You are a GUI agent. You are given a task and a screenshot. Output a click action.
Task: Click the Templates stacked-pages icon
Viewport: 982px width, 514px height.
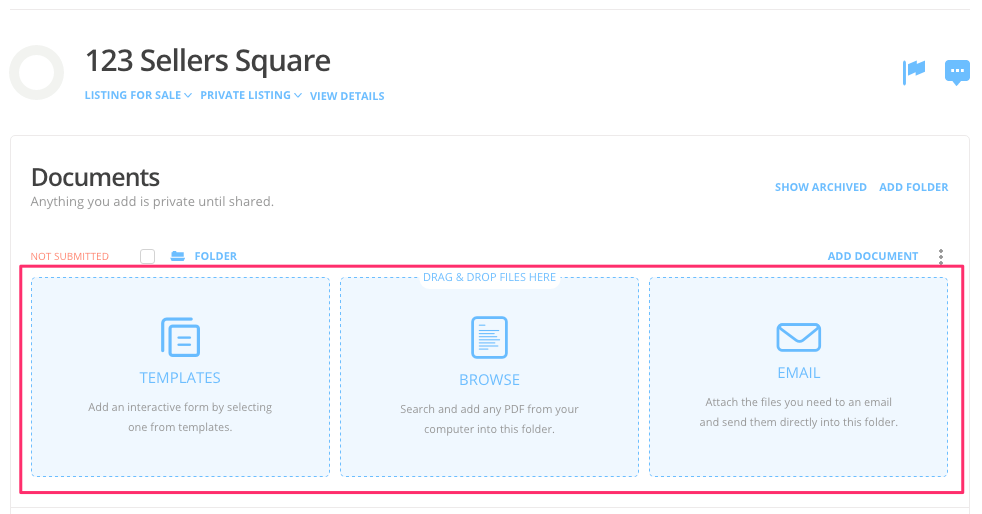coord(180,337)
